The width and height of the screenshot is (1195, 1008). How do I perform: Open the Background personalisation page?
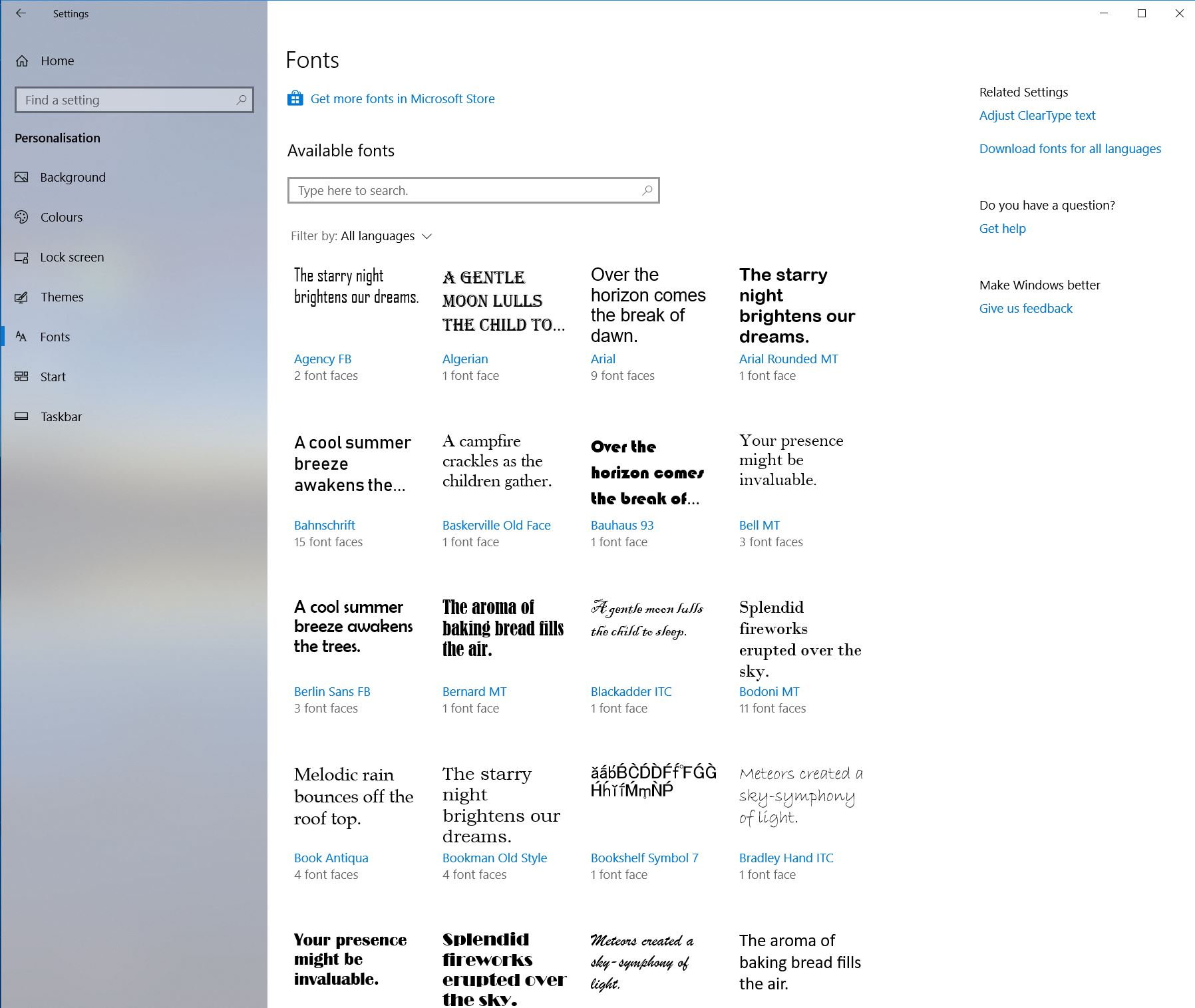pyautogui.click(x=73, y=177)
